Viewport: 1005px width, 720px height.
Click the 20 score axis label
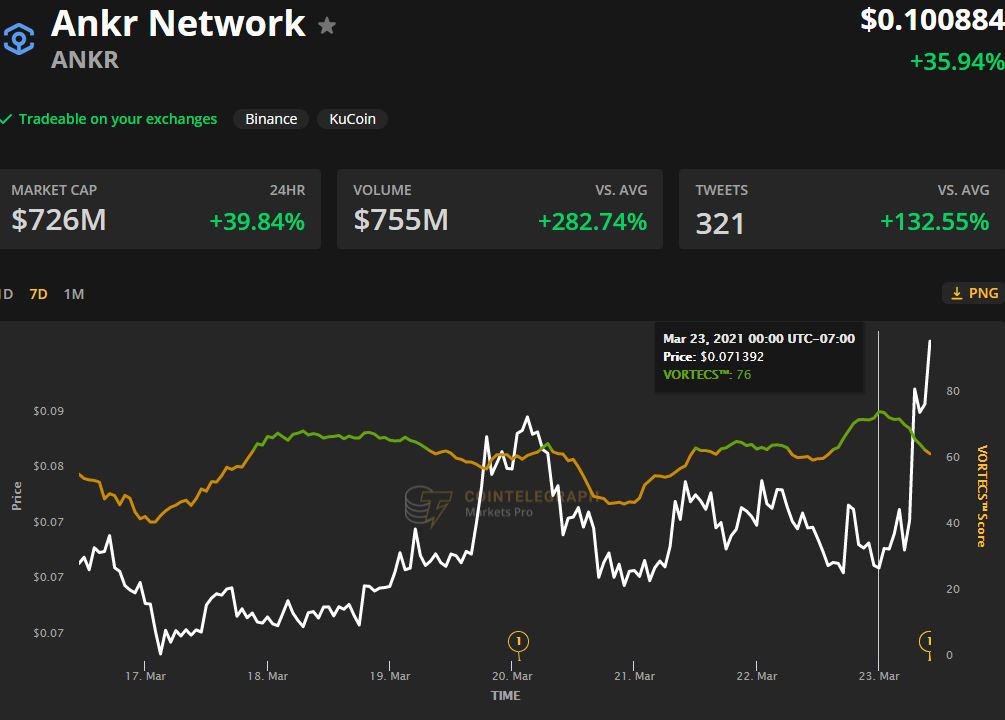tap(953, 589)
